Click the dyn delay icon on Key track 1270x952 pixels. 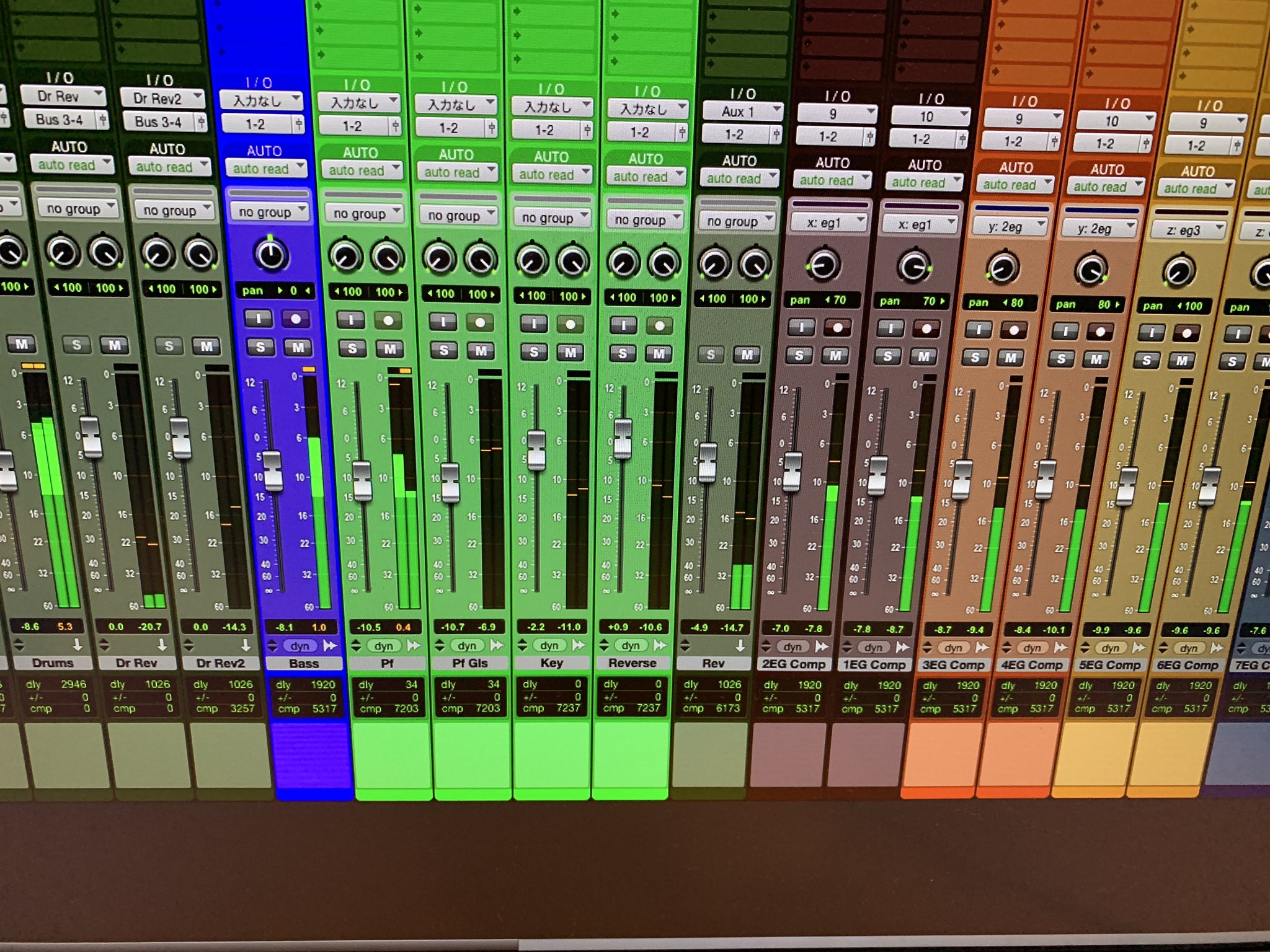[x=549, y=645]
